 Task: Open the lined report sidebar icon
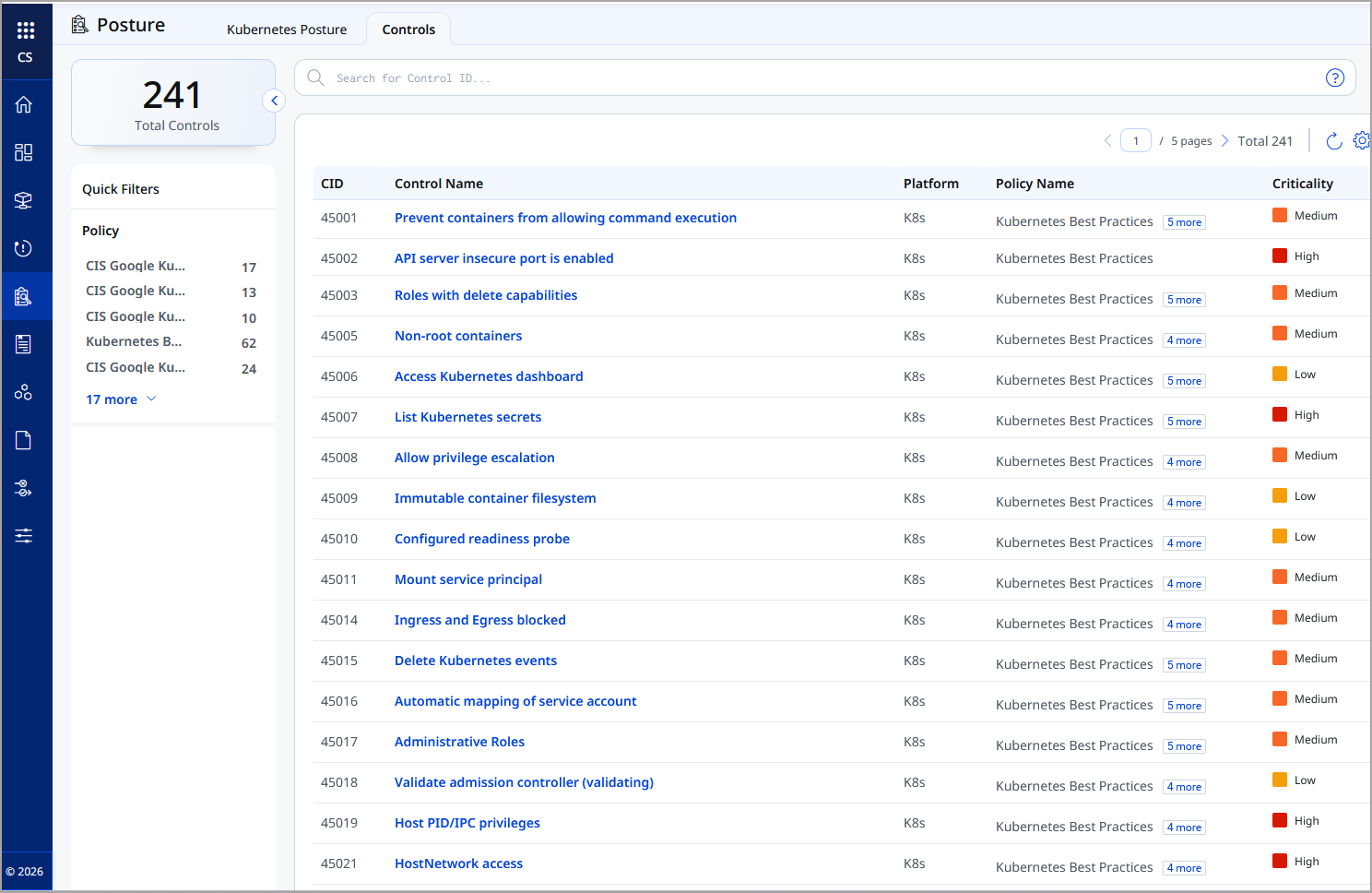point(24,344)
